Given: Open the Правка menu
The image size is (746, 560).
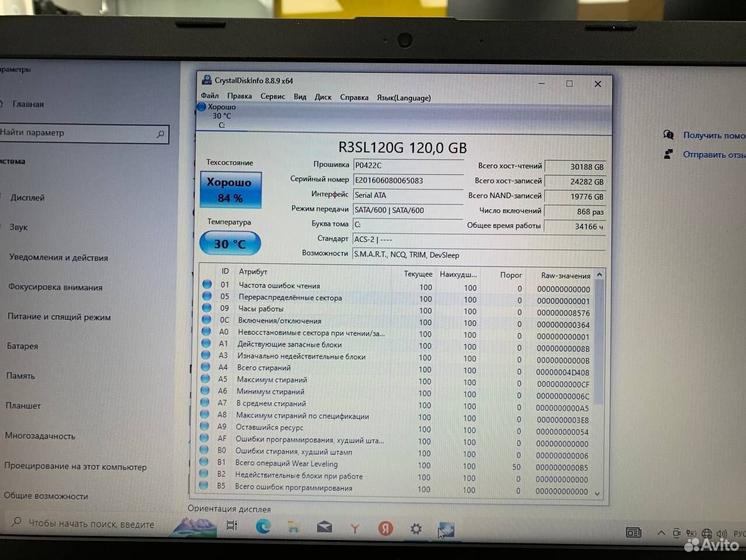Looking at the screenshot, I should click(x=239, y=96).
